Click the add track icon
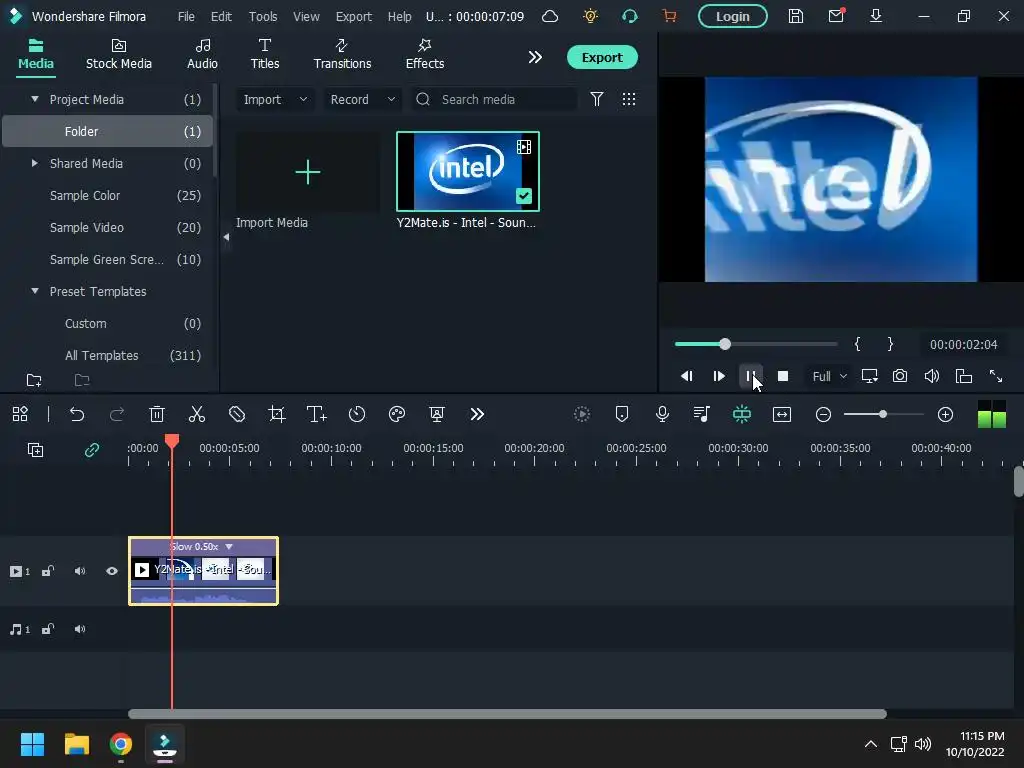 coord(35,450)
